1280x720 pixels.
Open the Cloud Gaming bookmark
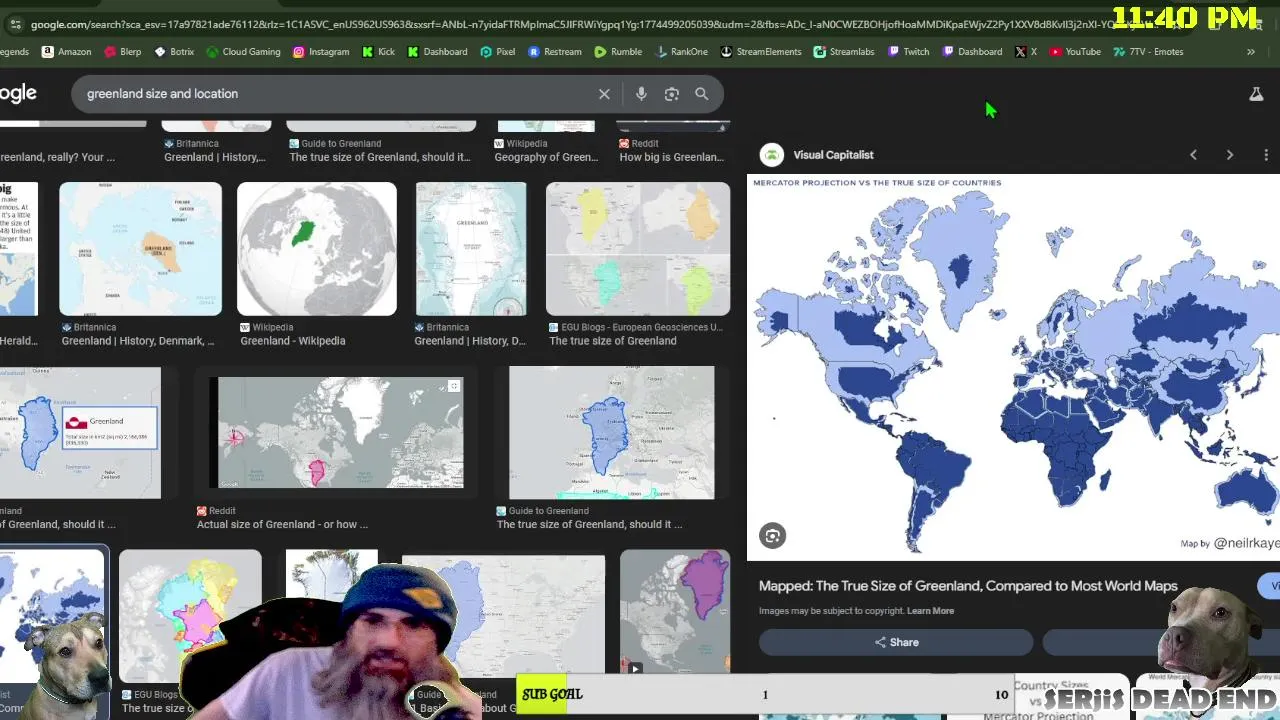pyautogui.click(x=243, y=52)
